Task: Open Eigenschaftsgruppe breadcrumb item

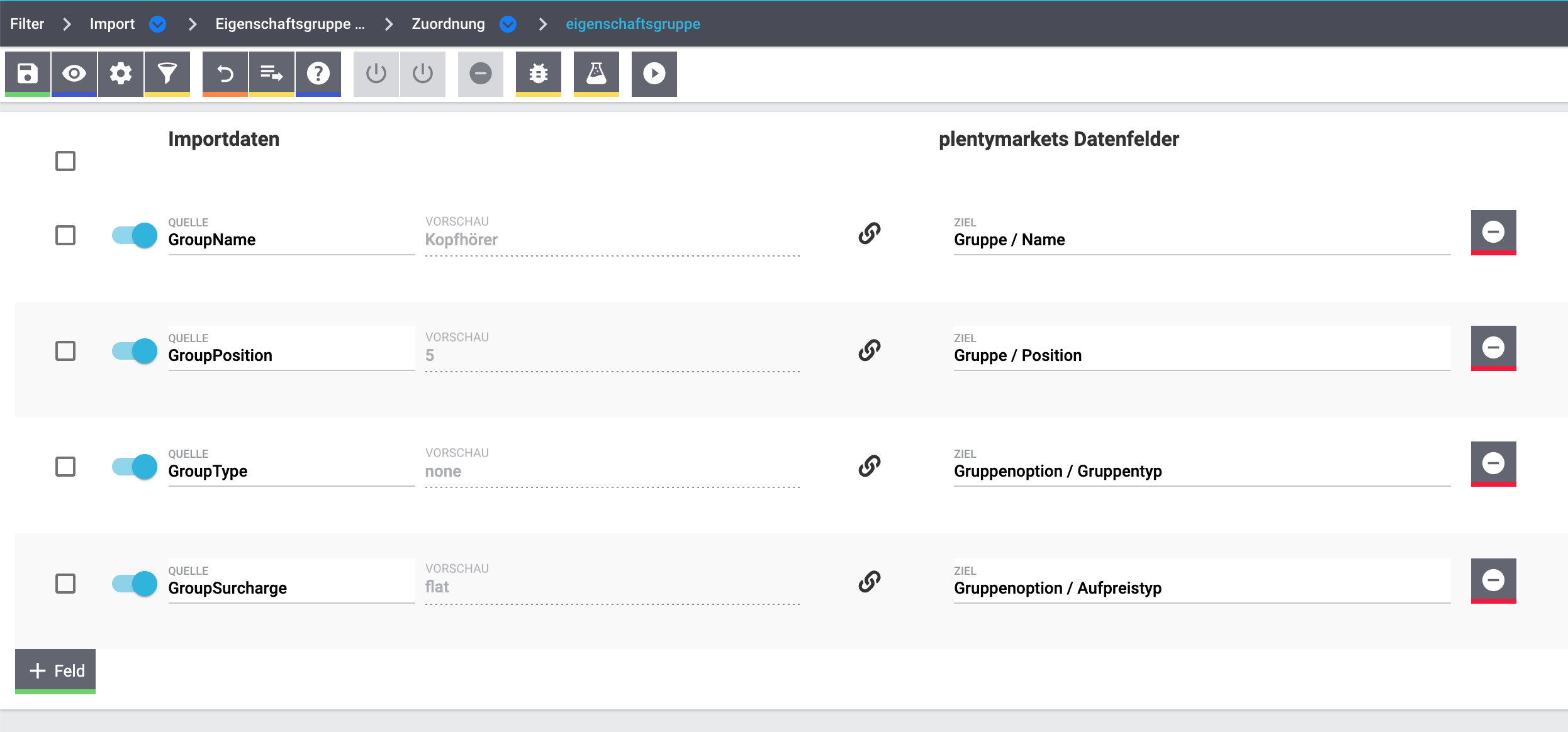Action: 289,24
